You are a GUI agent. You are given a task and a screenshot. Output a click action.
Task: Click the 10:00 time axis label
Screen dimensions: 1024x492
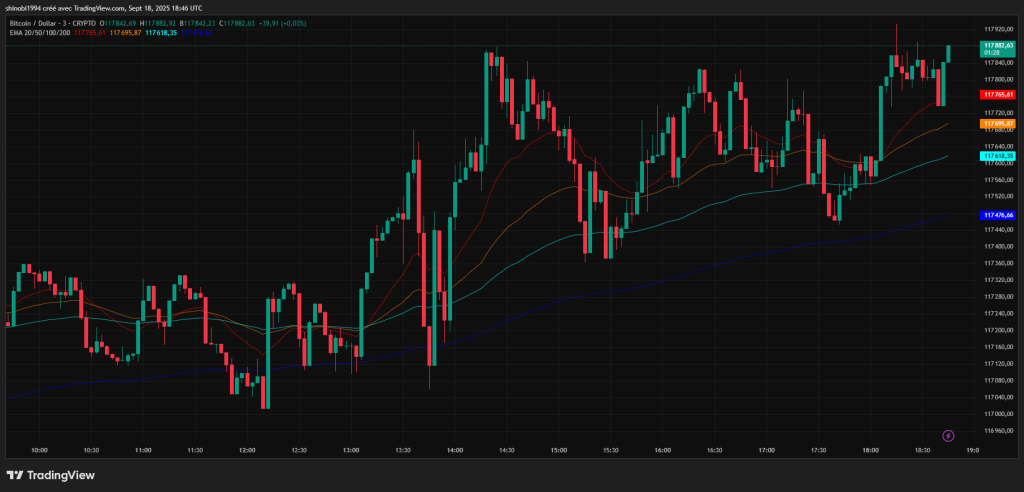[x=39, y=451]
